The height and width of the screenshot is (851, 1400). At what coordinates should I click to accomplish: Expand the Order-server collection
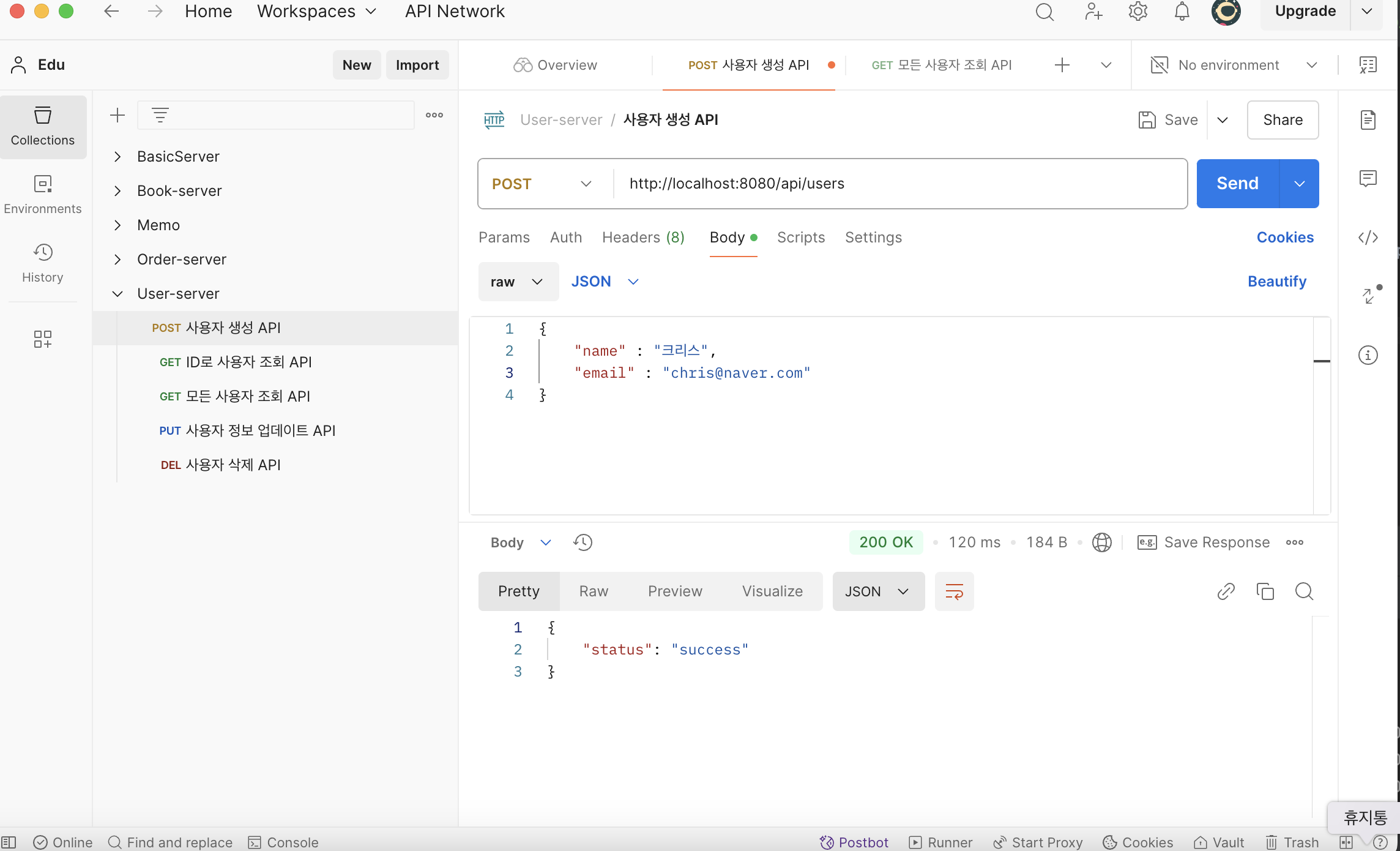pos(117,260)
